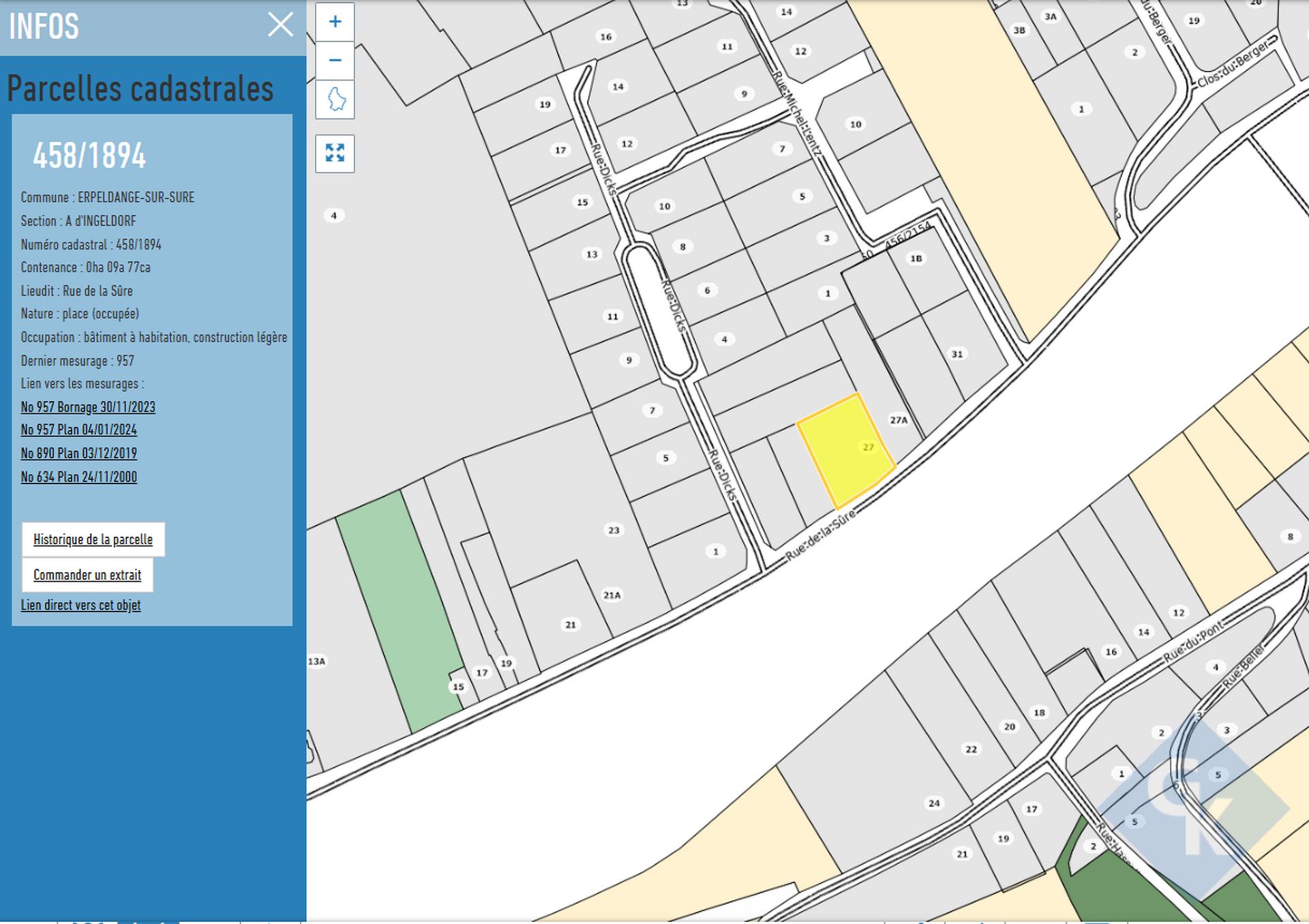Click the Luxembourg outline full-extent icon
Screen dimensions: 1309x924
click(x=335, y=100)
